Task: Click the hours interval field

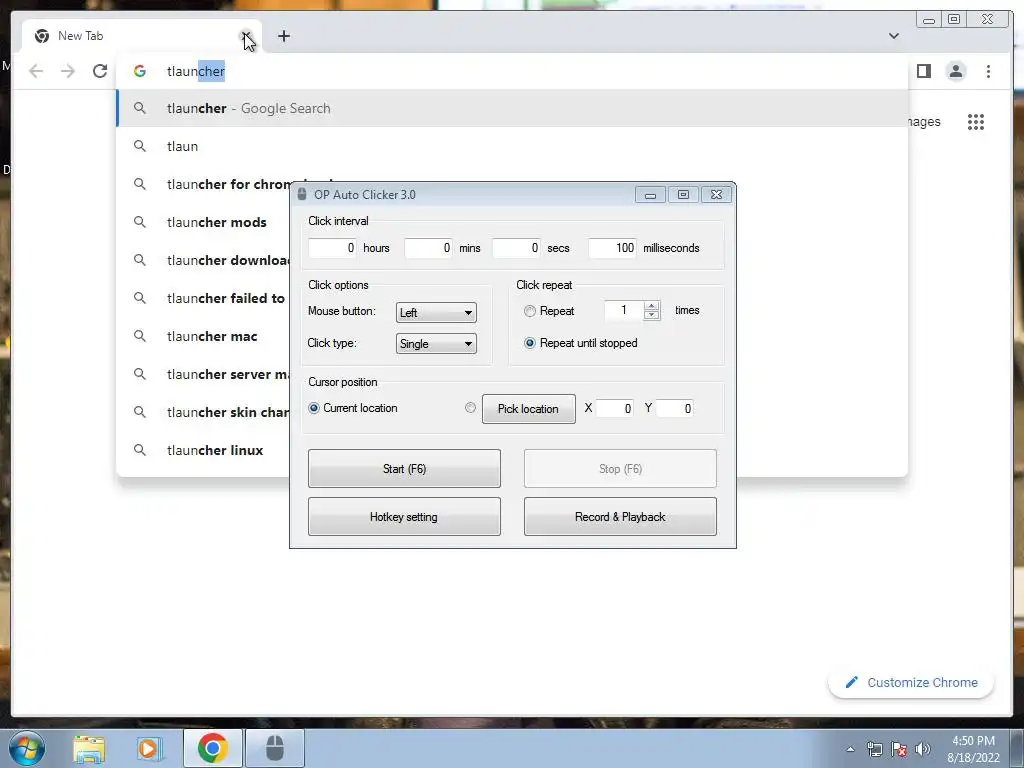Action: pos(332,248)
